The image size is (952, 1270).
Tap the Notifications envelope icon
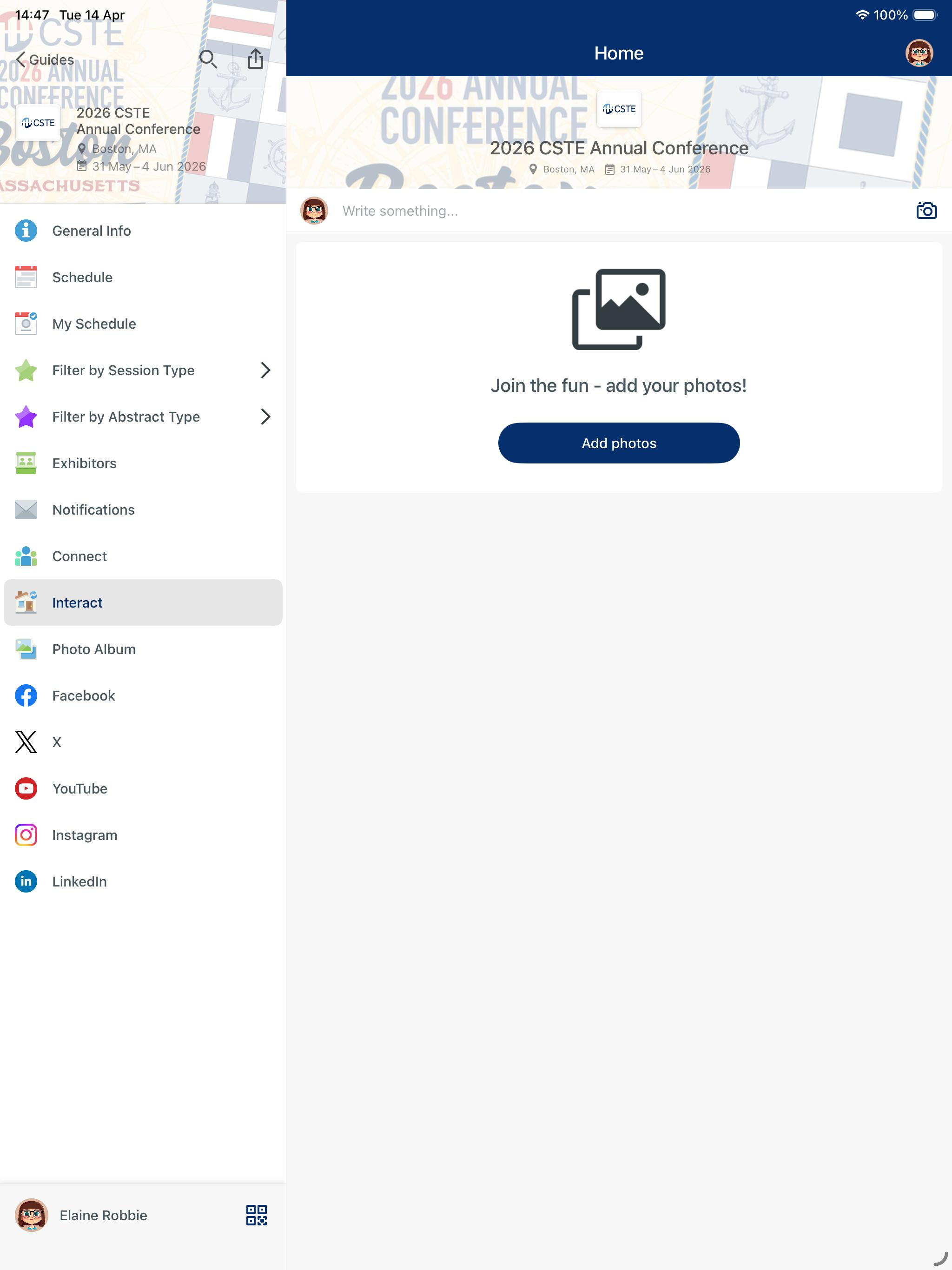pyautogui.click(x=26, y=510)
